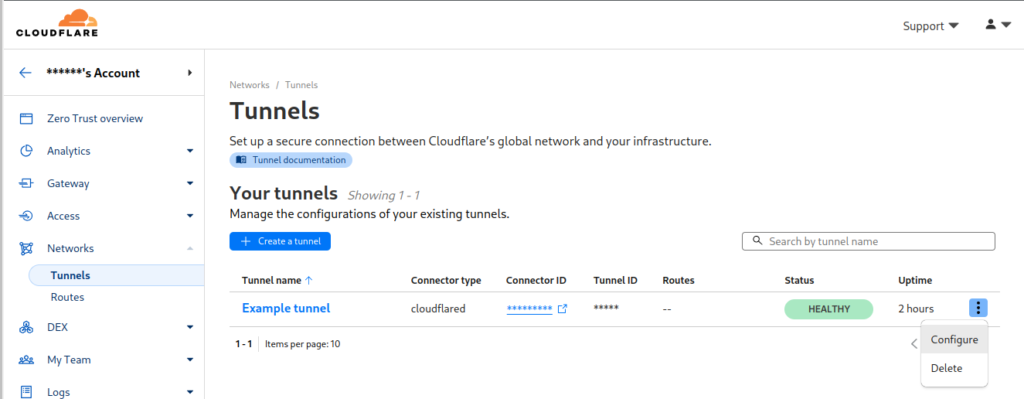Click the Zero Trust overview icon
Screen dimensions: 1024x399
tap(26, 119)
